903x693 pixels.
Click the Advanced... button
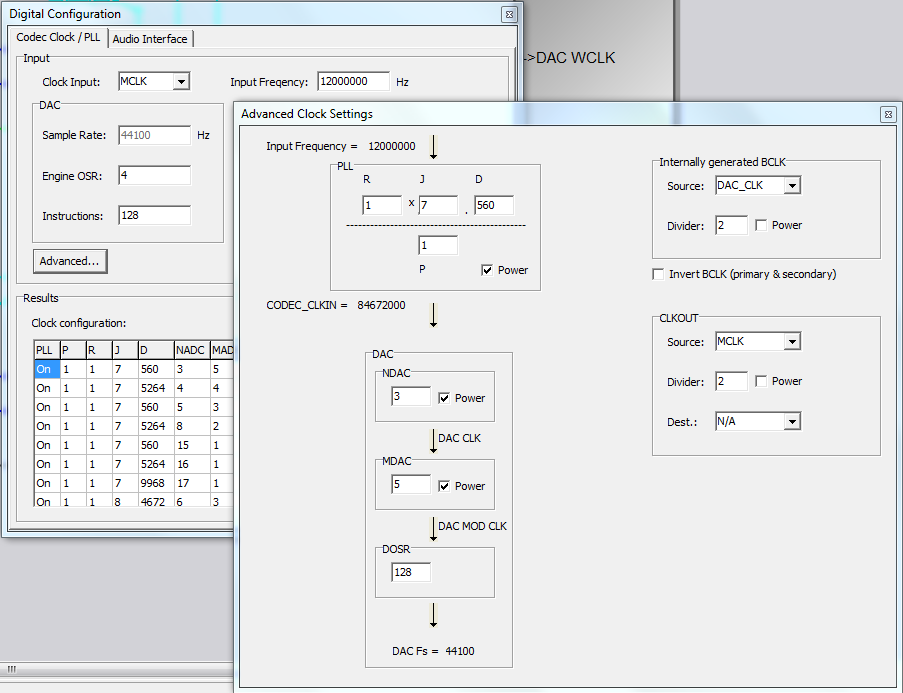click(x=70, y=261)
